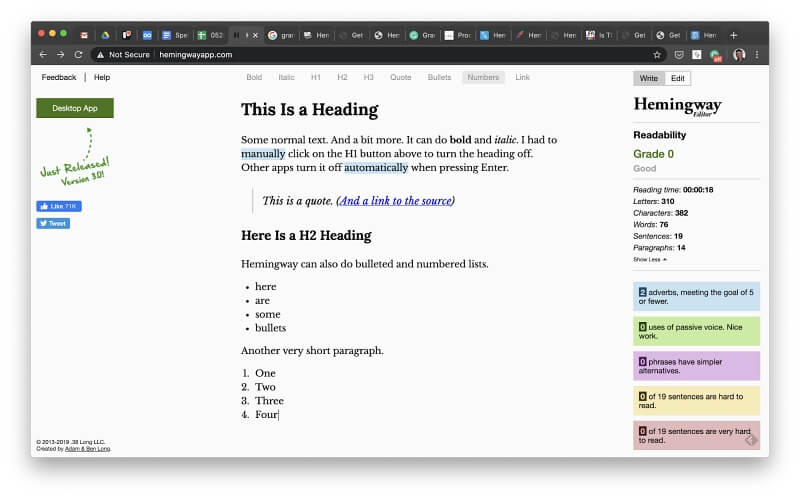Click the yellow hard to read box
This screenshot has height=498, width=800.
point(696,401)
